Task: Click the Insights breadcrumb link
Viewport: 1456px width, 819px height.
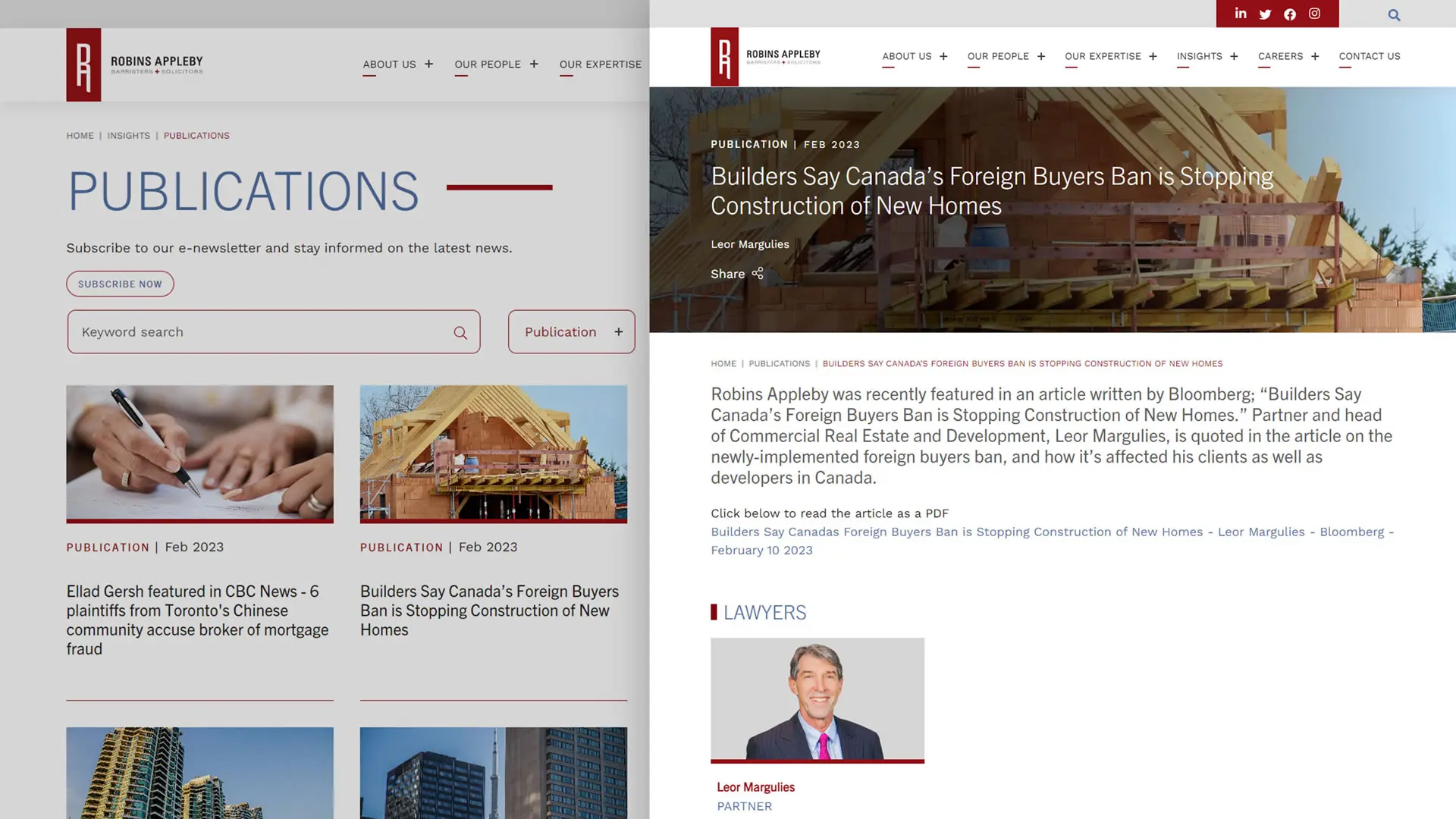Action: pos(128,136)
